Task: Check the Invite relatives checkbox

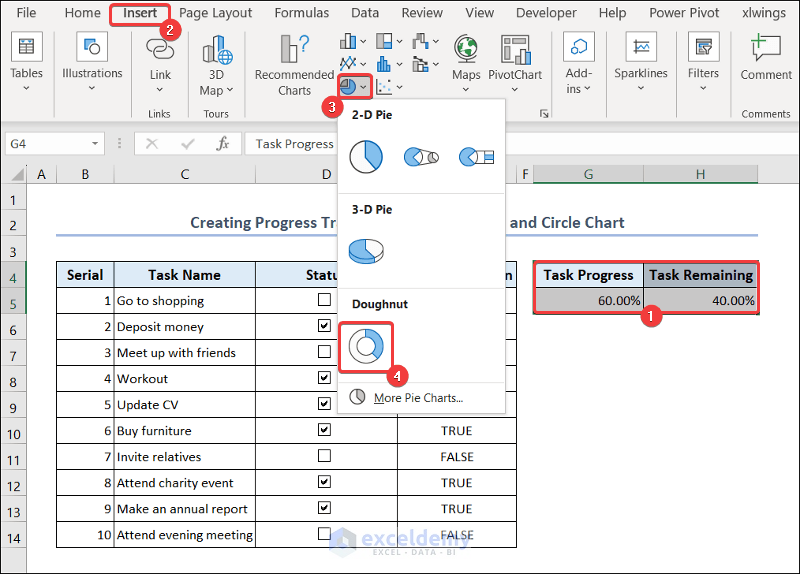Action: [x=324, y=456]
